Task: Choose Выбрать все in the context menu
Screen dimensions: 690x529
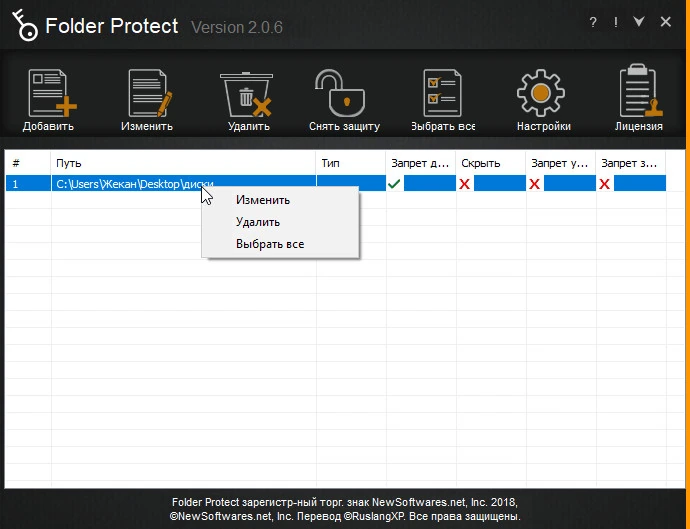Action: 280,244
